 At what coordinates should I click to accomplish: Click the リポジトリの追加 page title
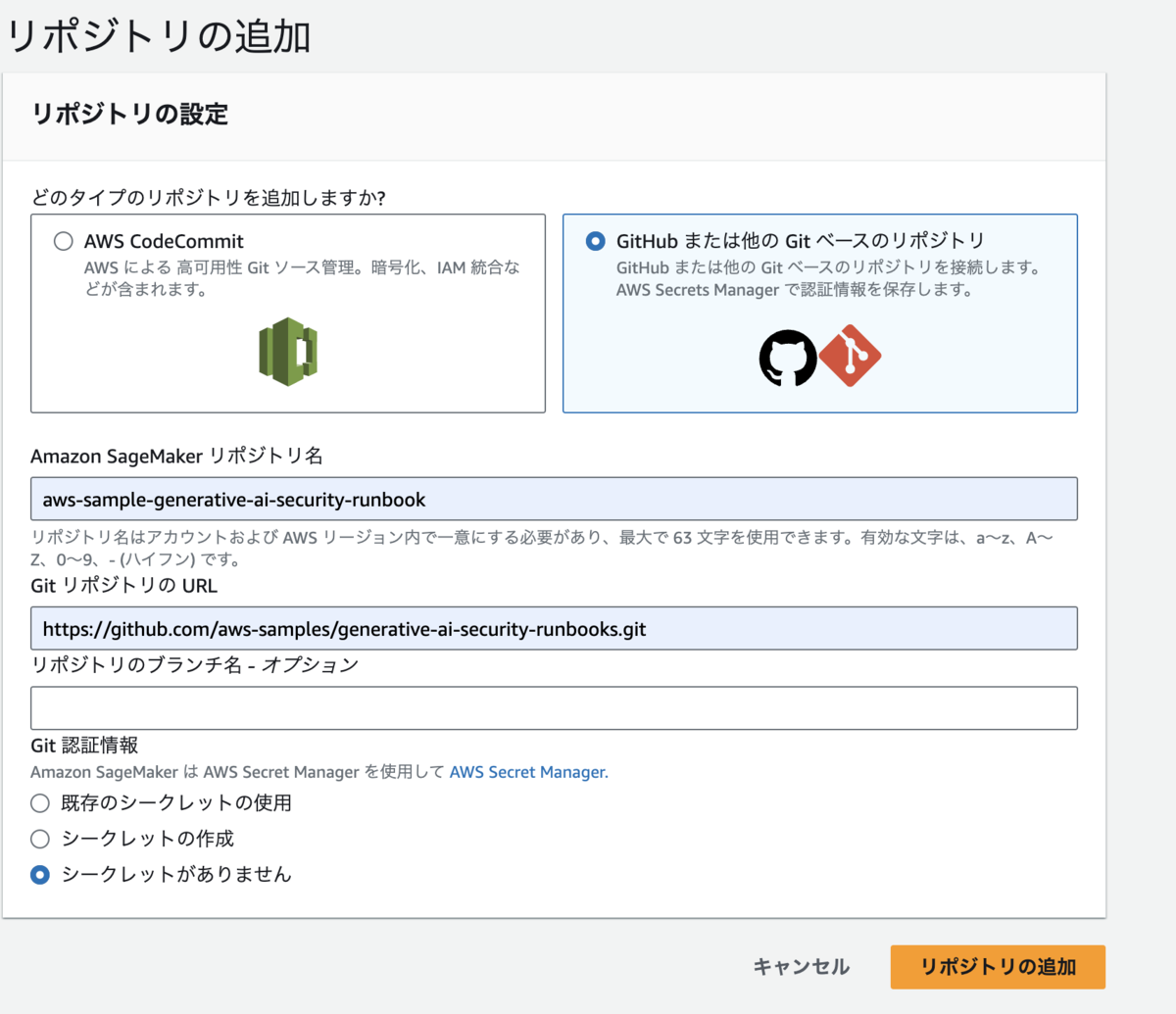159,37
